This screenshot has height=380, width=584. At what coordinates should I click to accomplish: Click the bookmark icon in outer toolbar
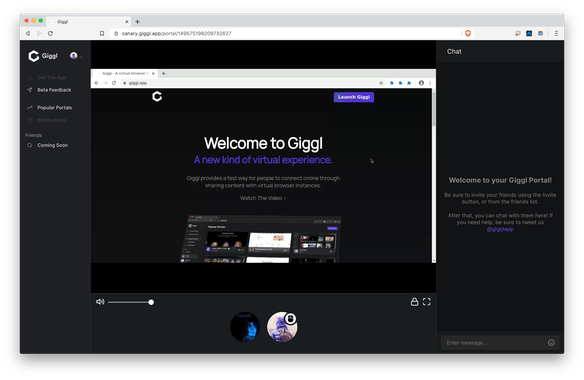102,33
